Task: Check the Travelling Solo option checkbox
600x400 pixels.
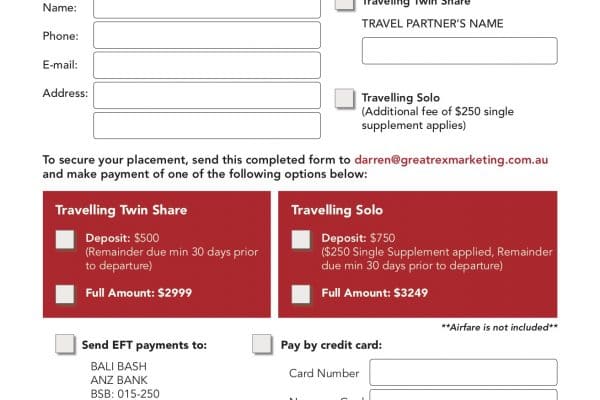Action: (x=344, y=98)
